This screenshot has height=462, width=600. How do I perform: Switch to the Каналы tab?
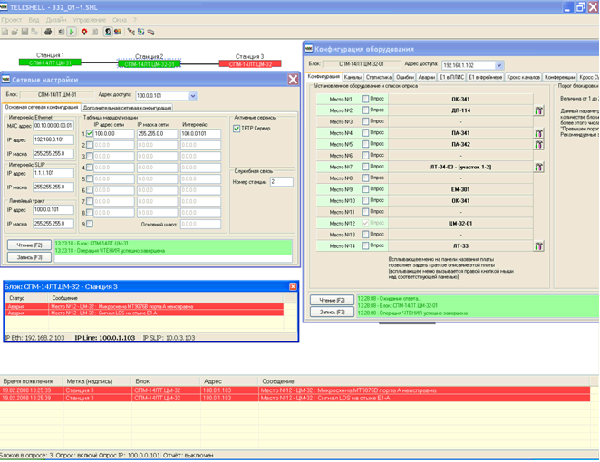point(353,77)
